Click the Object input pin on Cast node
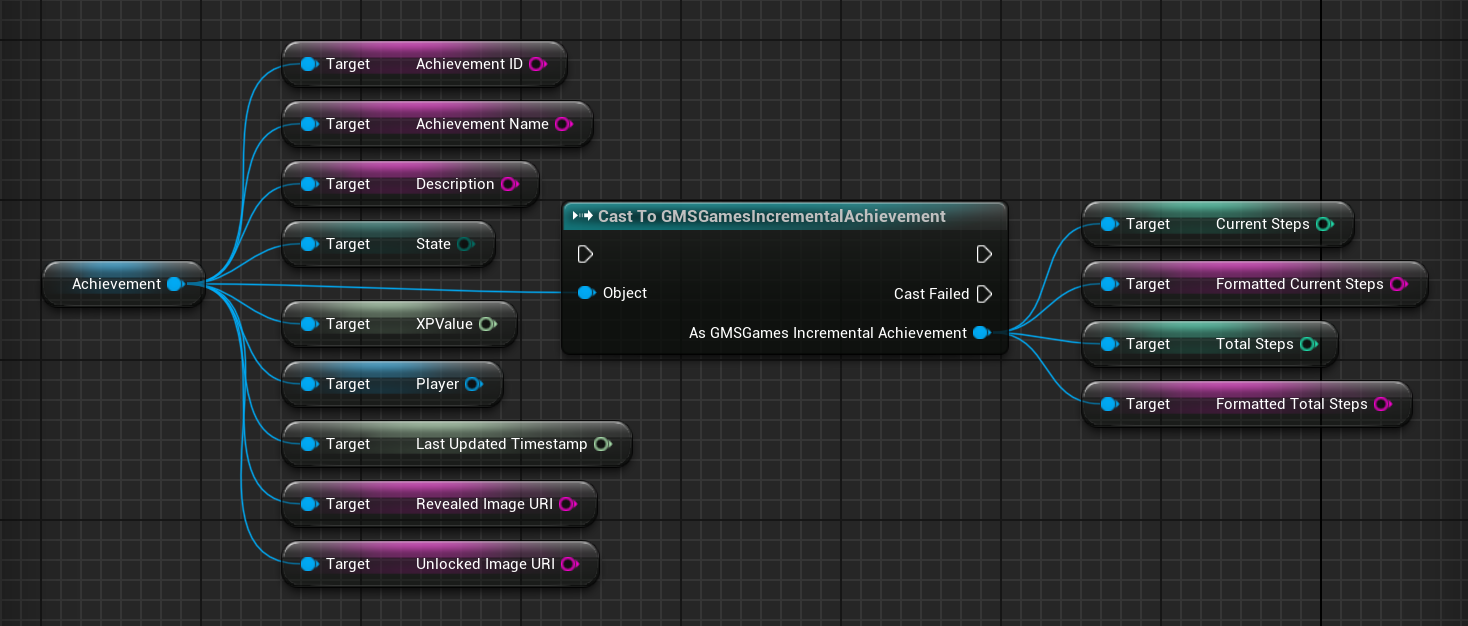The width and height of the screenshot is (1468, 626). click(x=586, y=293)
